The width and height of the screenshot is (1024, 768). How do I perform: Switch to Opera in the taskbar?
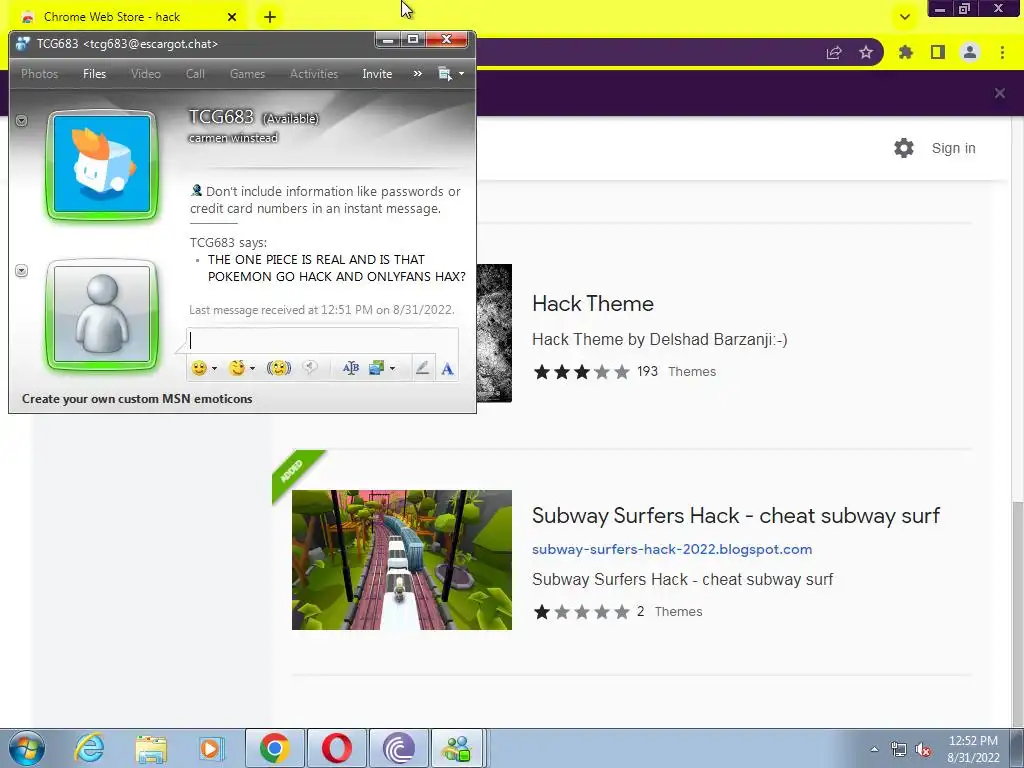[337, 748]
